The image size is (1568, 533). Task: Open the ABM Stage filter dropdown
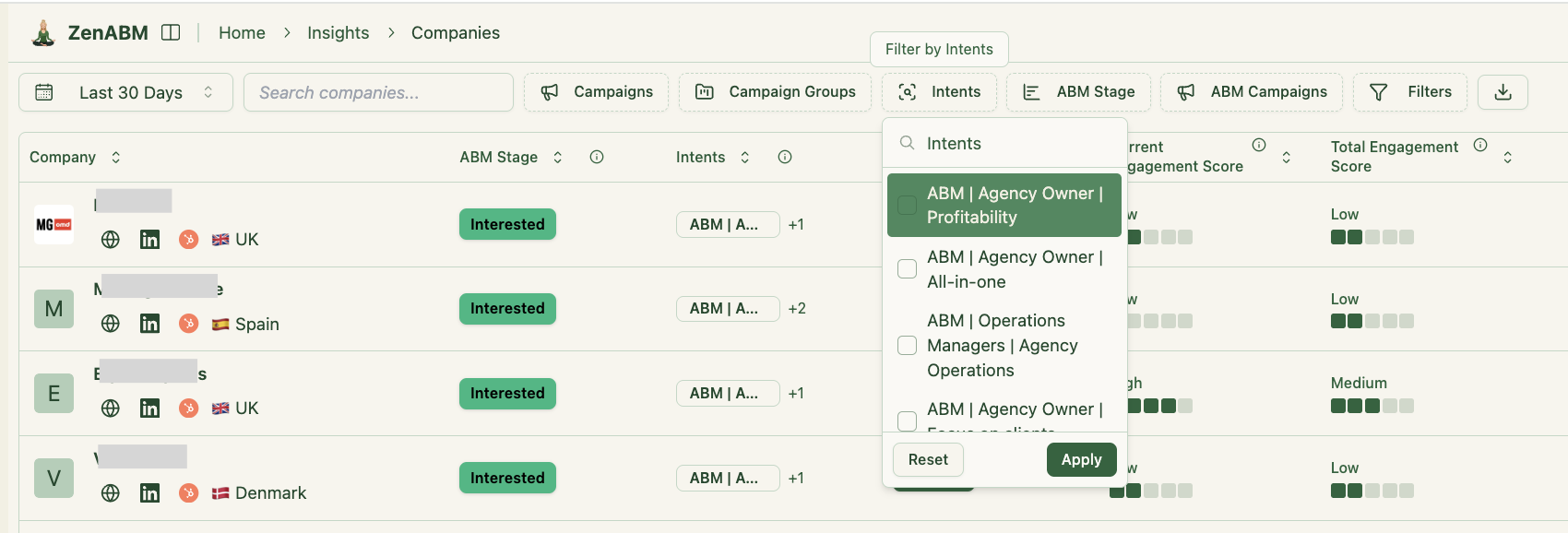coord(1078,92)
